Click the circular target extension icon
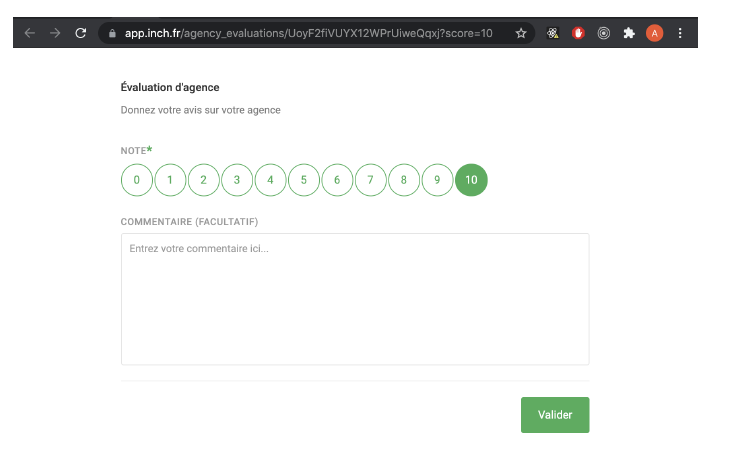This screenshot has height=452, width=747. point(603,33)
